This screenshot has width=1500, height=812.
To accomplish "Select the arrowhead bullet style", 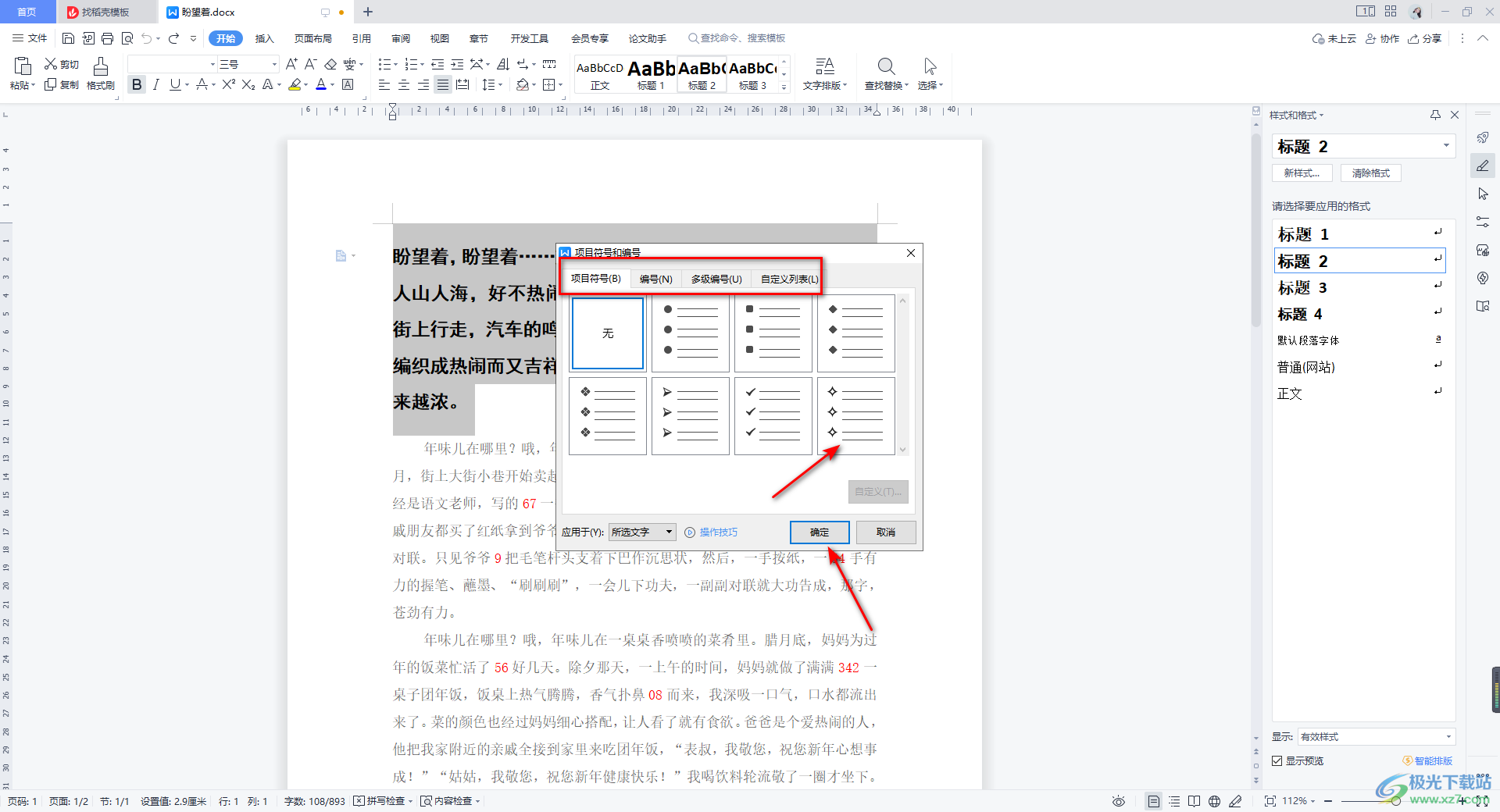I will [x=691, y=416].
